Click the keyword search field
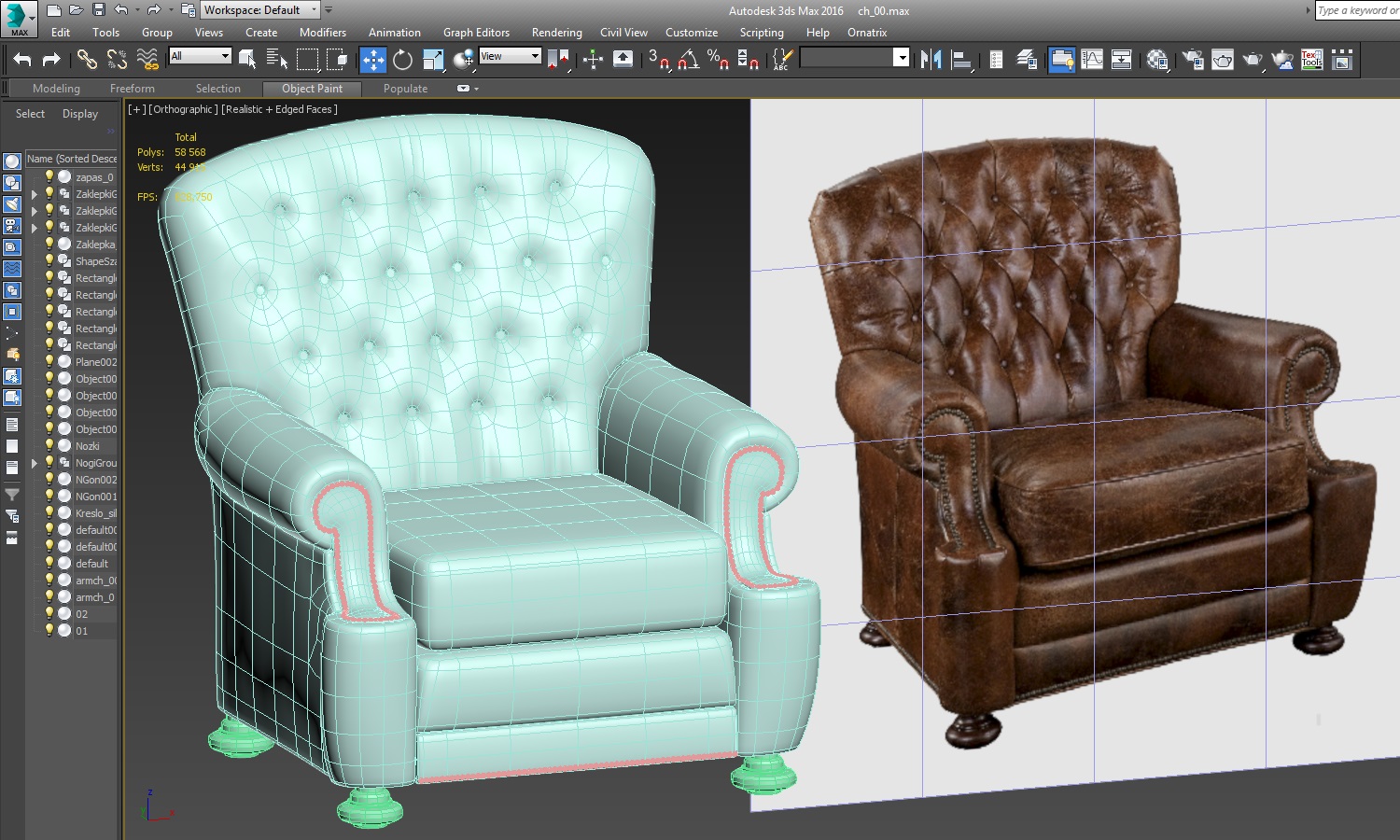 (1356, 10)
